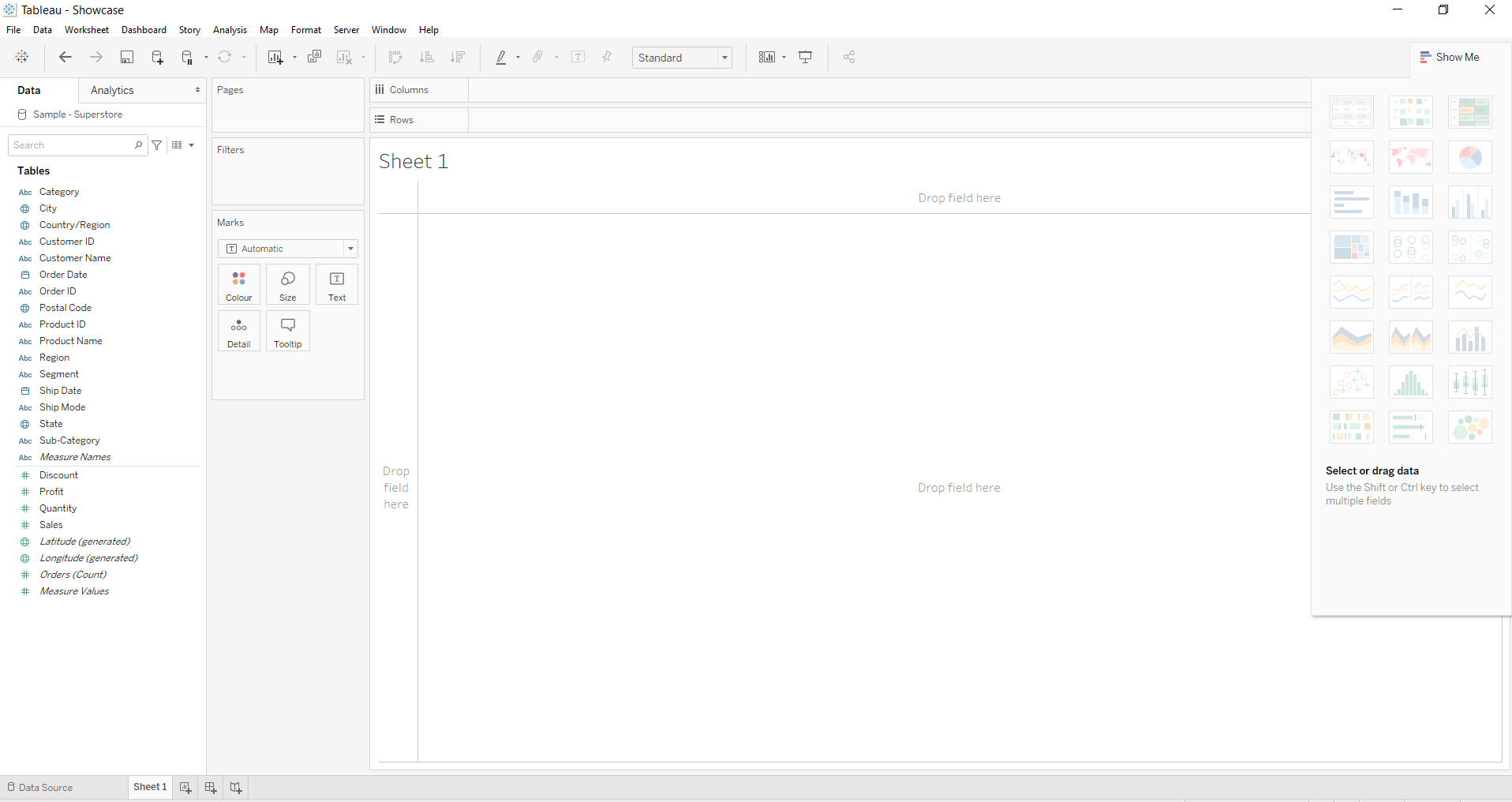Click the Show/Hide Cards icon

pyautogui.click(x=766, y=57)
